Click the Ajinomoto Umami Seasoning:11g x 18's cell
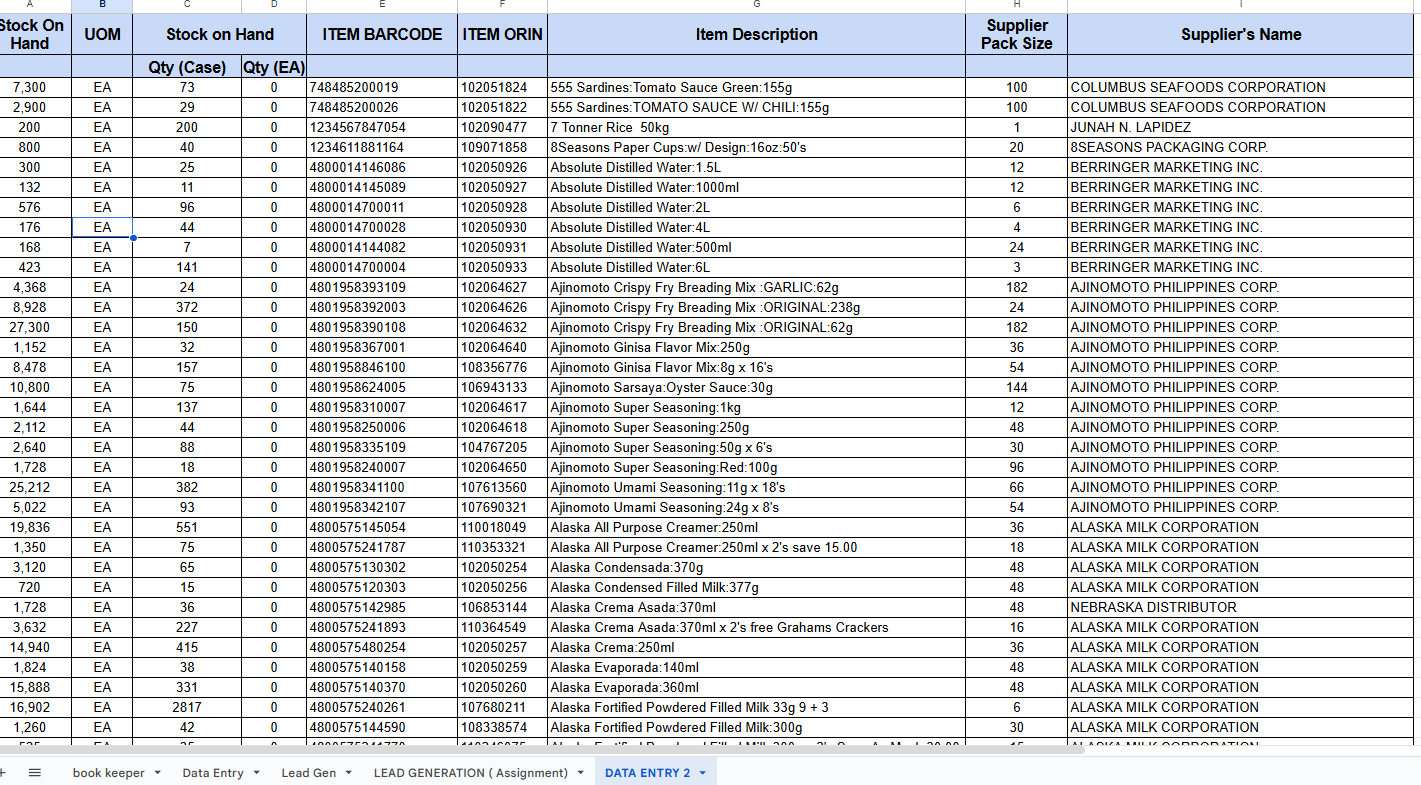Viewport: 1421px width, 785px height. click(757, 487)
